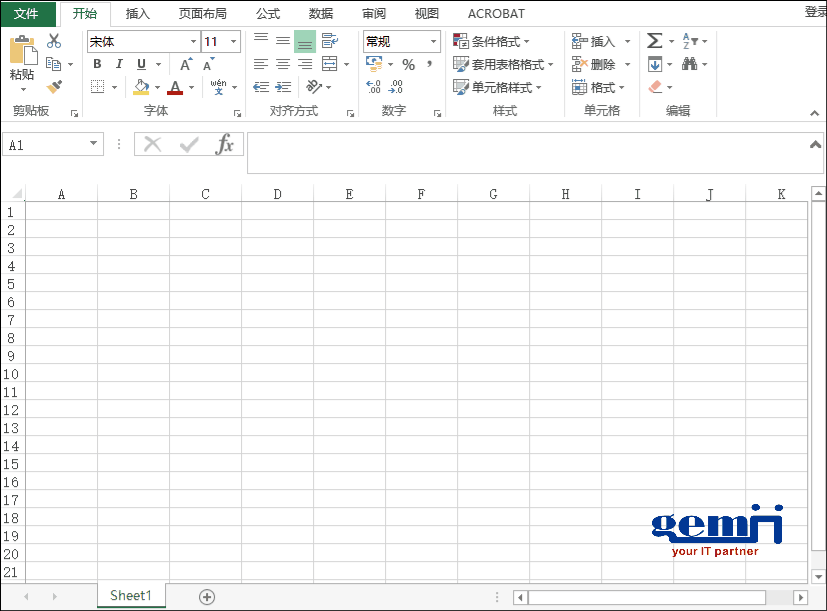Click the Increase Font Size icon
Screen dimensions: 827x611
[186, 65]
